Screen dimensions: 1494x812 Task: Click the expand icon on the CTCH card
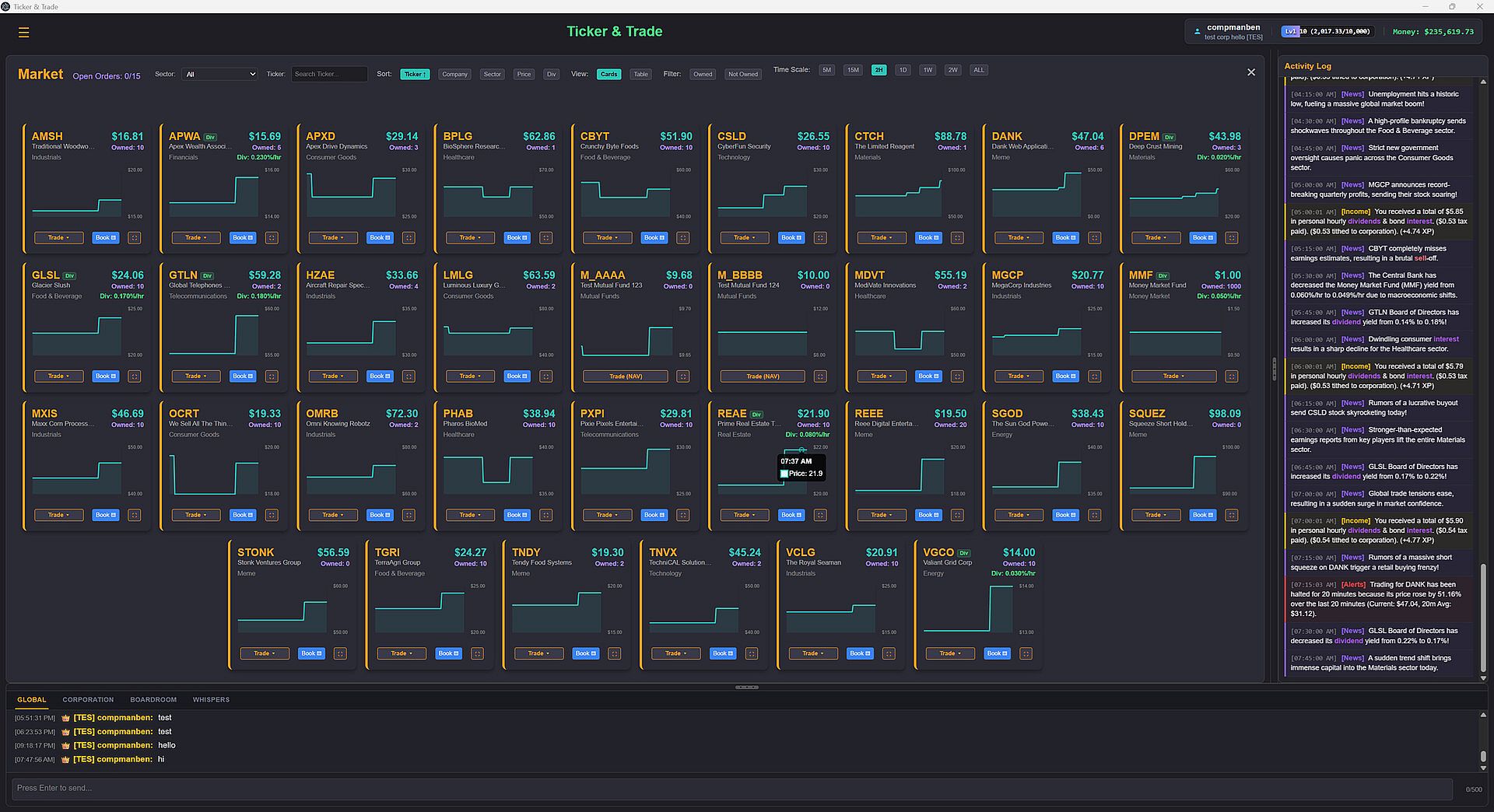(957, 238)
